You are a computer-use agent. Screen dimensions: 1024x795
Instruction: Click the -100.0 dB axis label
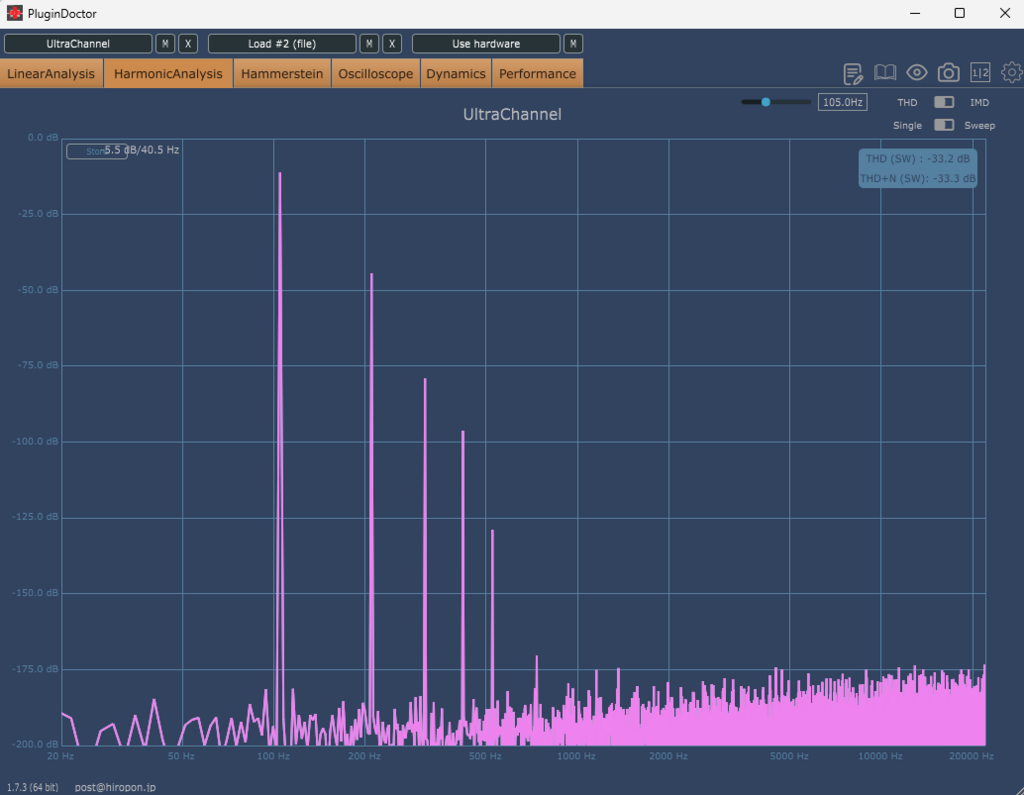[x=36, y=441]
